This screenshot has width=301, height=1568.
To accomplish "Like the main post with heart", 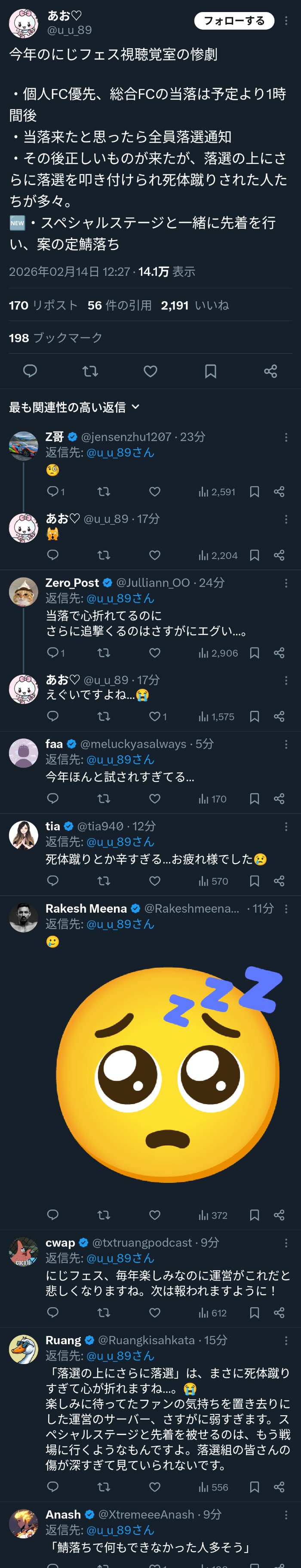I will click(x=150, y=370).
